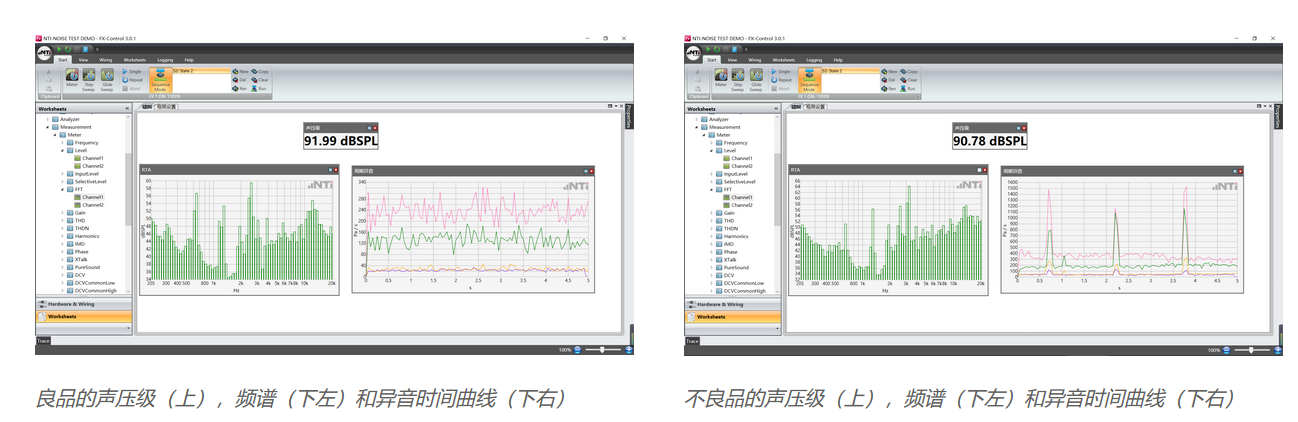Viewport: 1298px width, 422px height.
Task: Click Ren sequence in left window ribbon
Action: (239, 89)
